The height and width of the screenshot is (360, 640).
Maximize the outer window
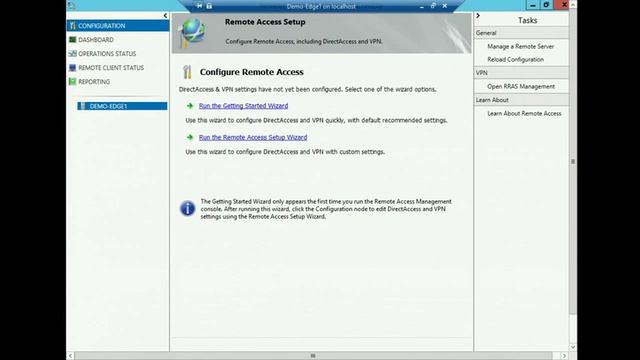[546, 5]
